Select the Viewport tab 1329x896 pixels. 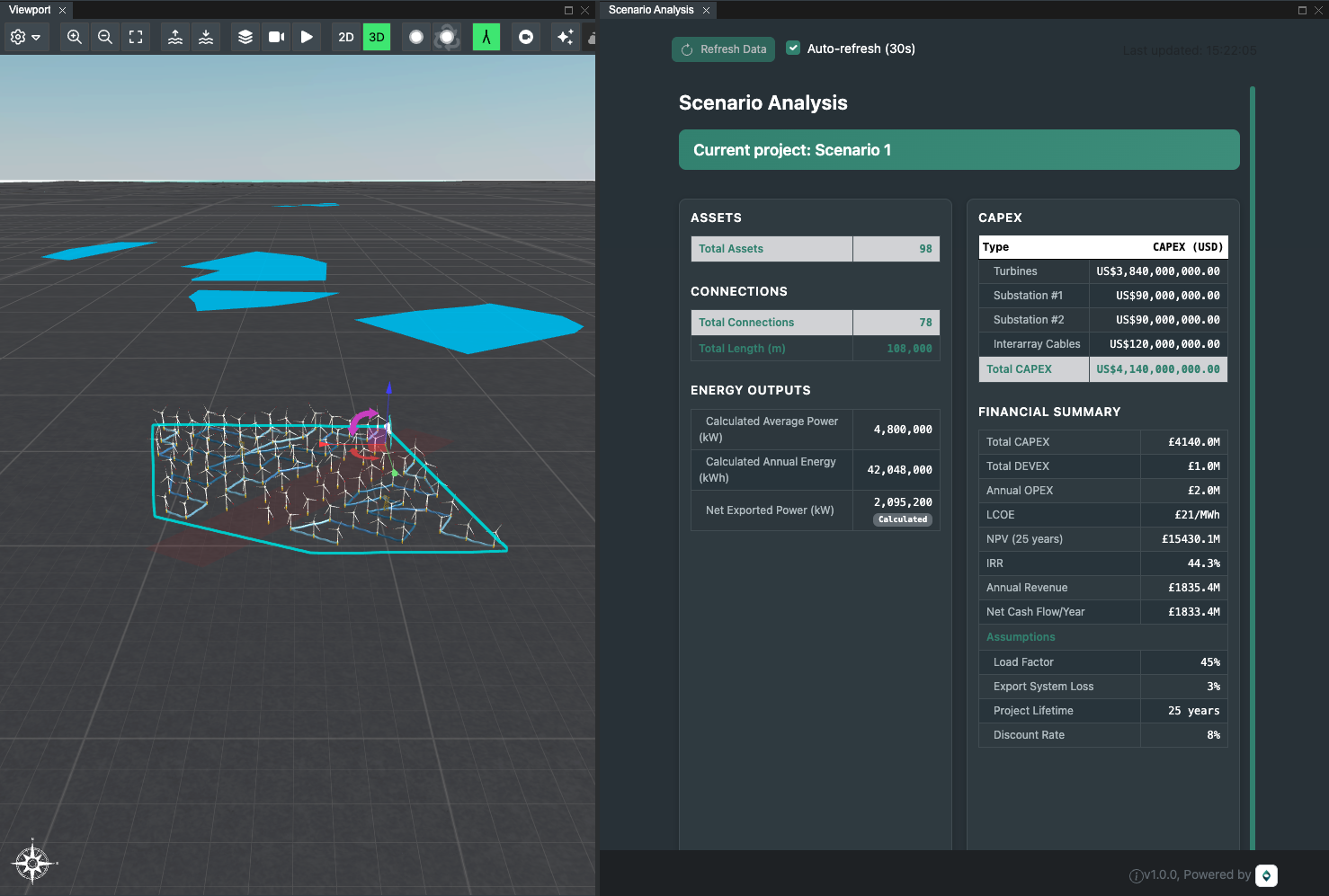click(30, 10)
